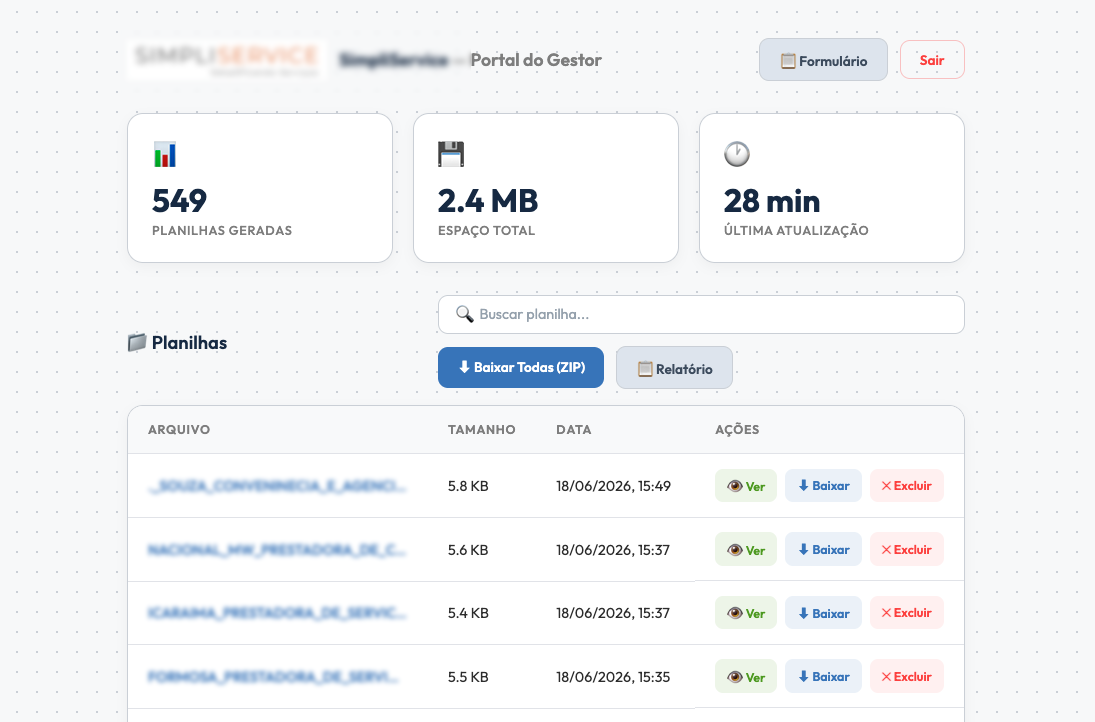This screenshot has height=722, width=1095.
Task: Click the floppy disk icon above 2.4 MB
Action: pyautogui.click(x=451, y=154)
